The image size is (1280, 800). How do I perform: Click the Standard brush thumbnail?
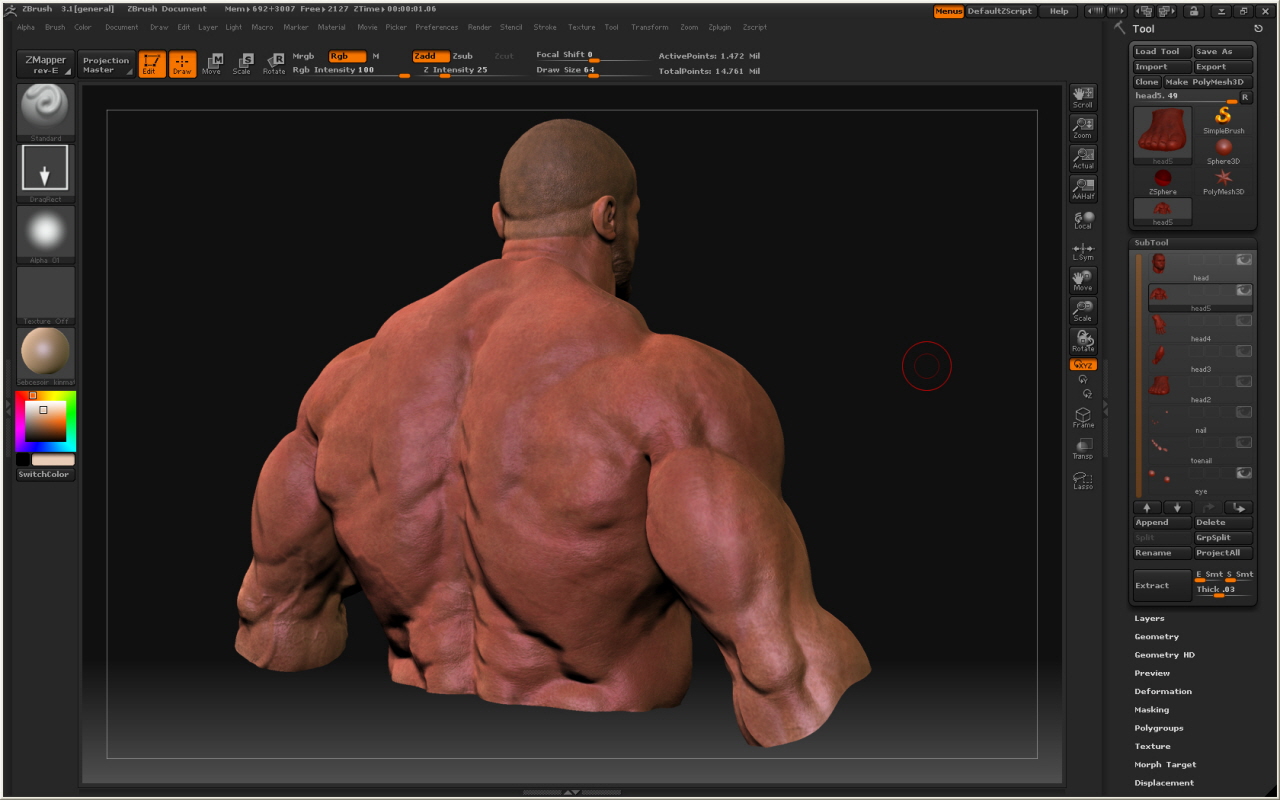pos(45,111)
